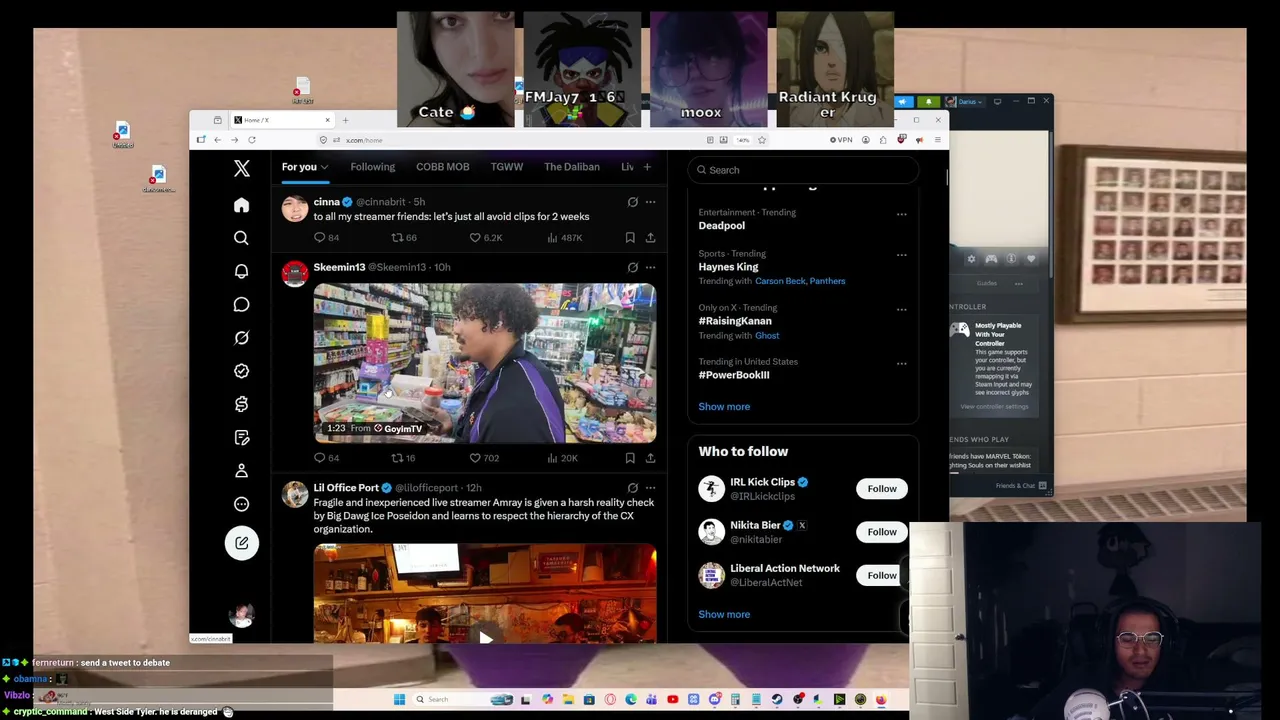Open Verified badge icon in X sidebar
This screenshot has width=1280, height=720.
pyautogui.click(x=241, y=371)
